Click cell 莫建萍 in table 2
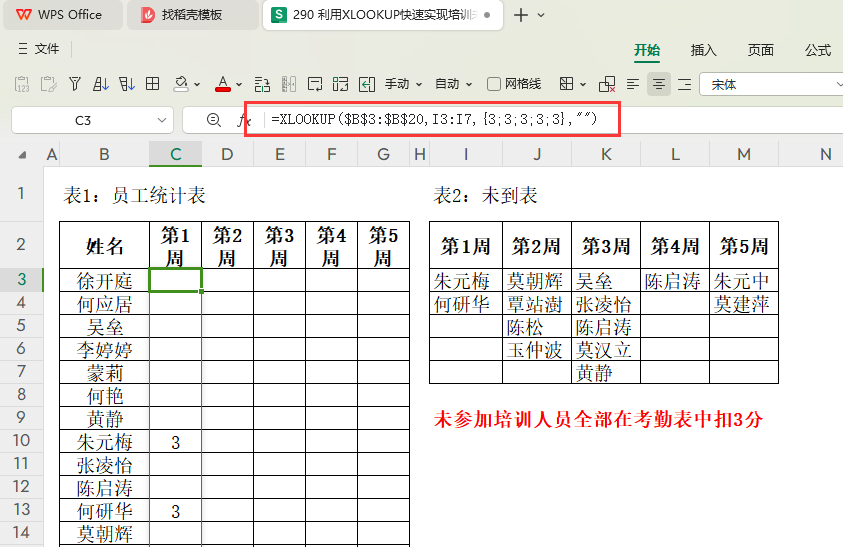Screen dimensions: 843x547 744,303
